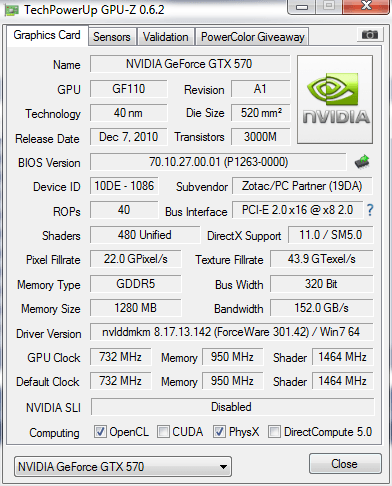Click the NVIDIA logo image
392x486 pixels.
[335, 100]
